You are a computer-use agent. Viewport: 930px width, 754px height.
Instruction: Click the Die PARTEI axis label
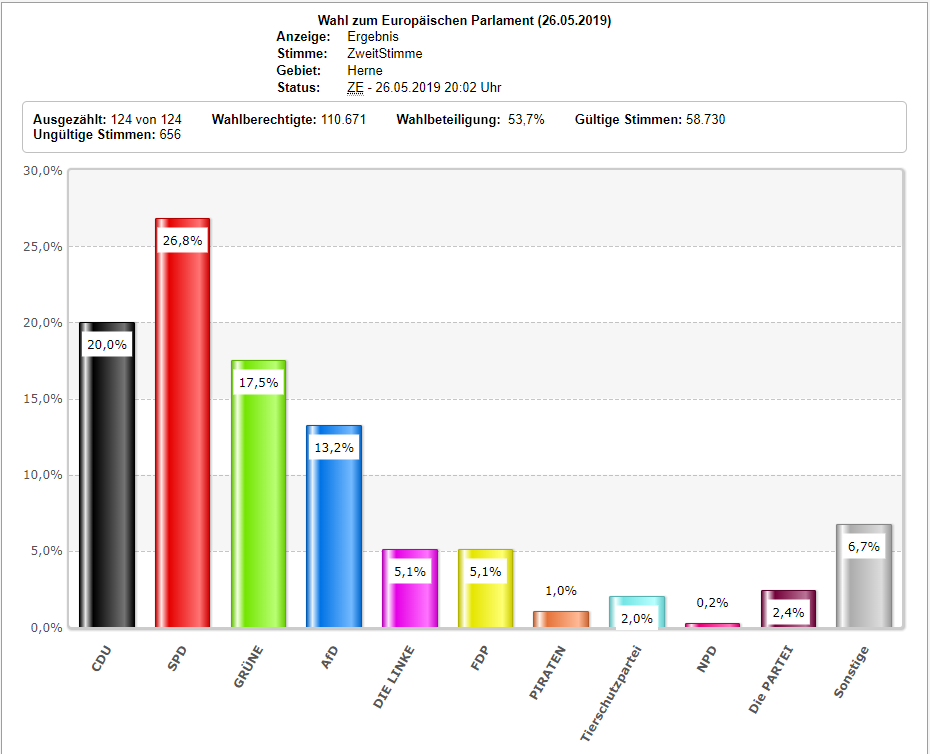pos(770,680)
